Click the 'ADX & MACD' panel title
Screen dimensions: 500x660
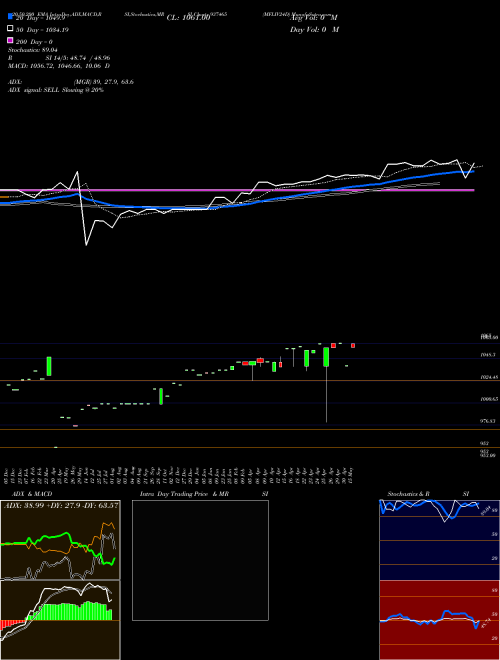click(32, 494)
